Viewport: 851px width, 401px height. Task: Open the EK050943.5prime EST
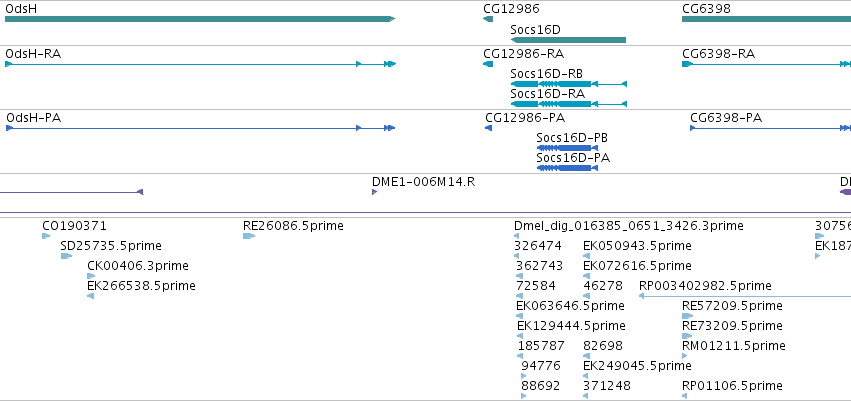point(587,256)
